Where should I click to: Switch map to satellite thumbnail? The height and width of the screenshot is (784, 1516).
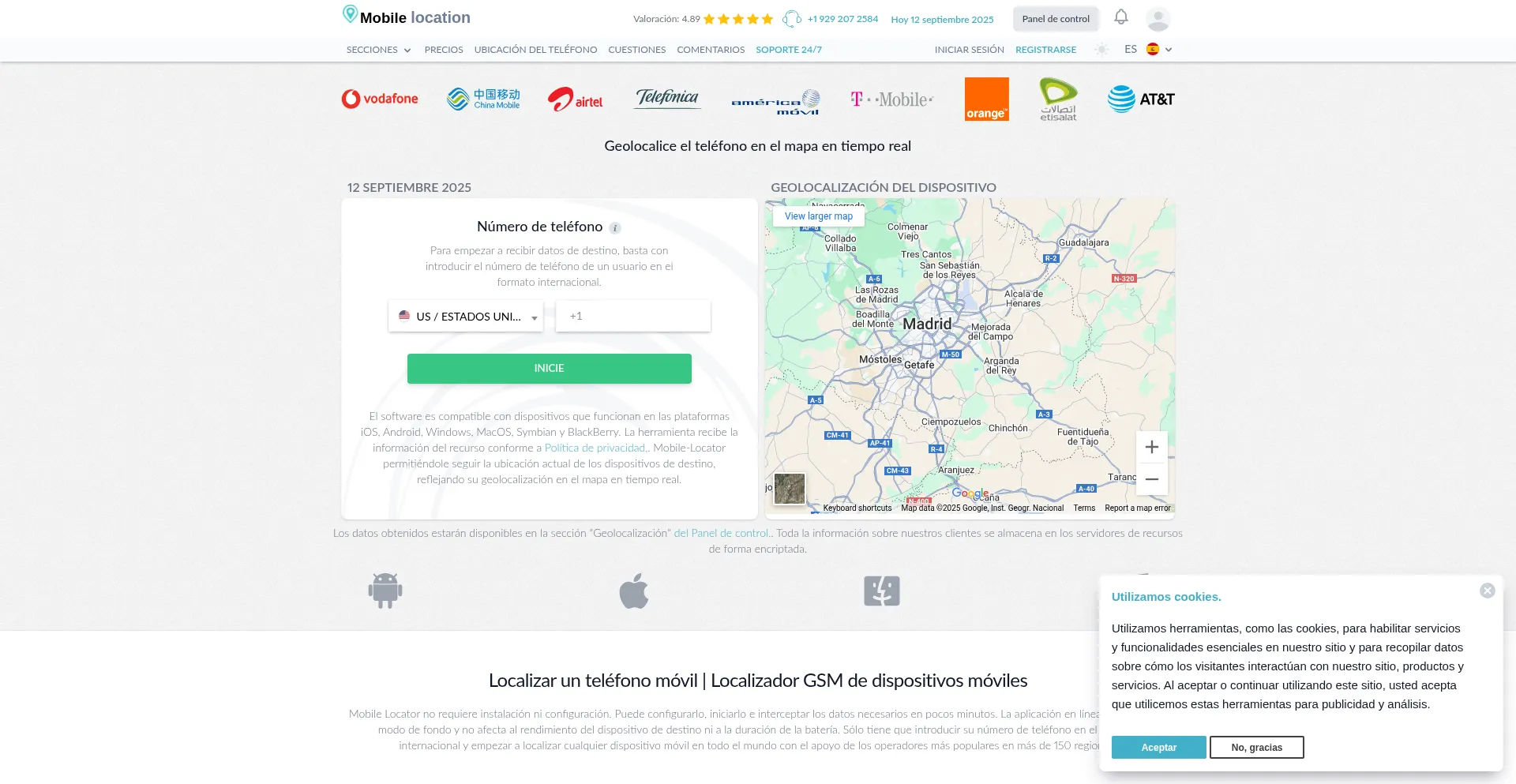[790, 489]
